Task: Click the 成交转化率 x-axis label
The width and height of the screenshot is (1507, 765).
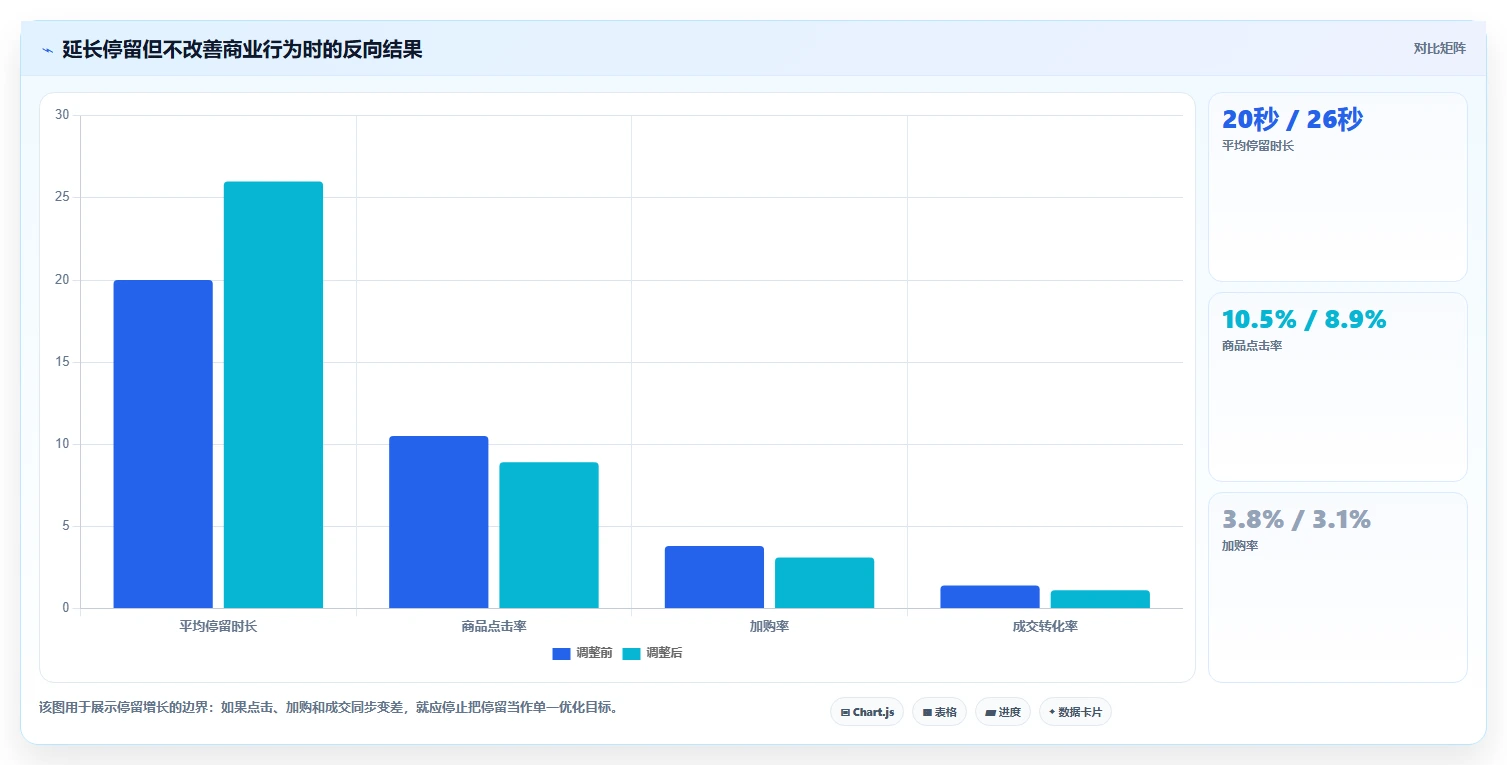Action: click(1045, 626)
